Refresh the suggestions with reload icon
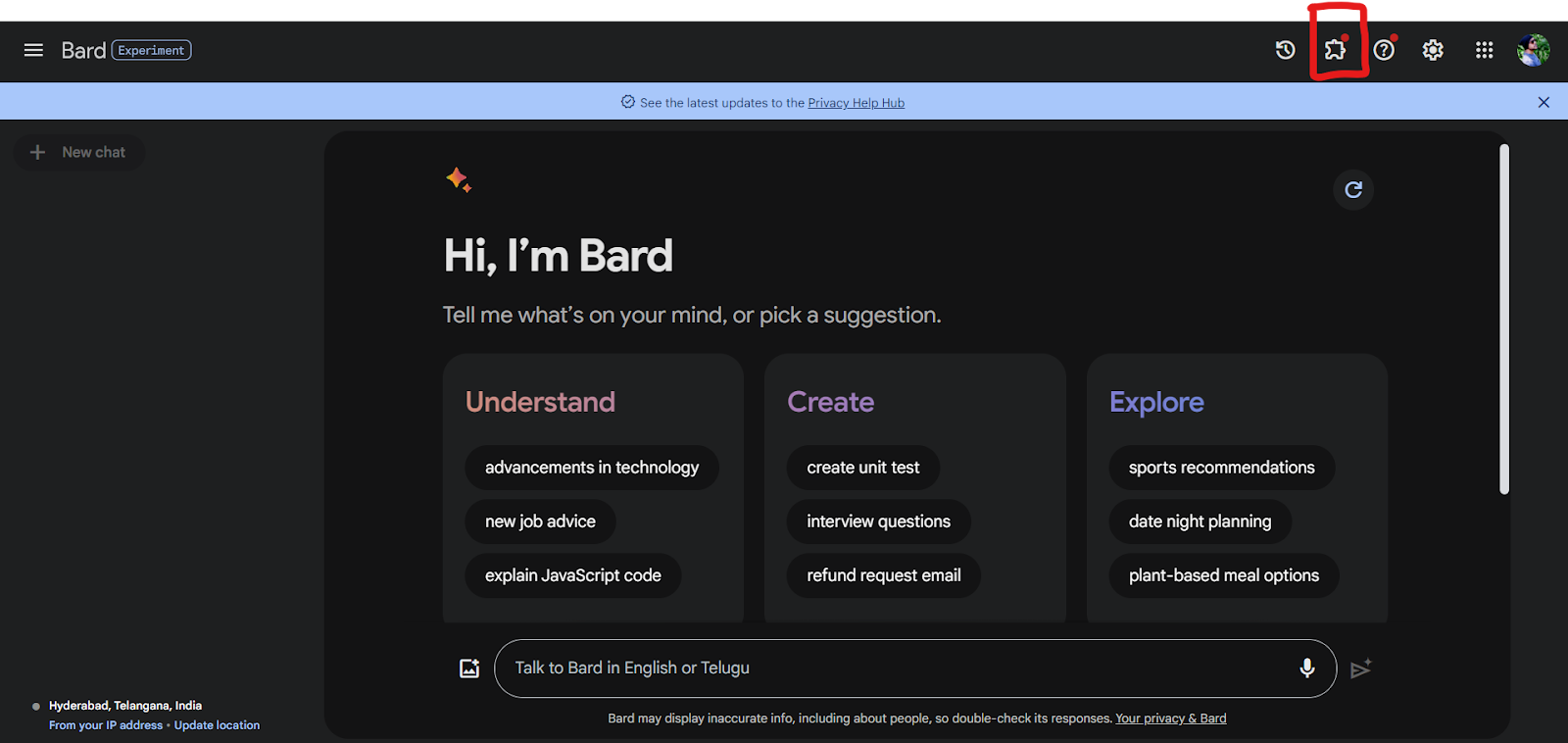The height and width of the screenshot is (743, 1568). tap(1353, 189)
